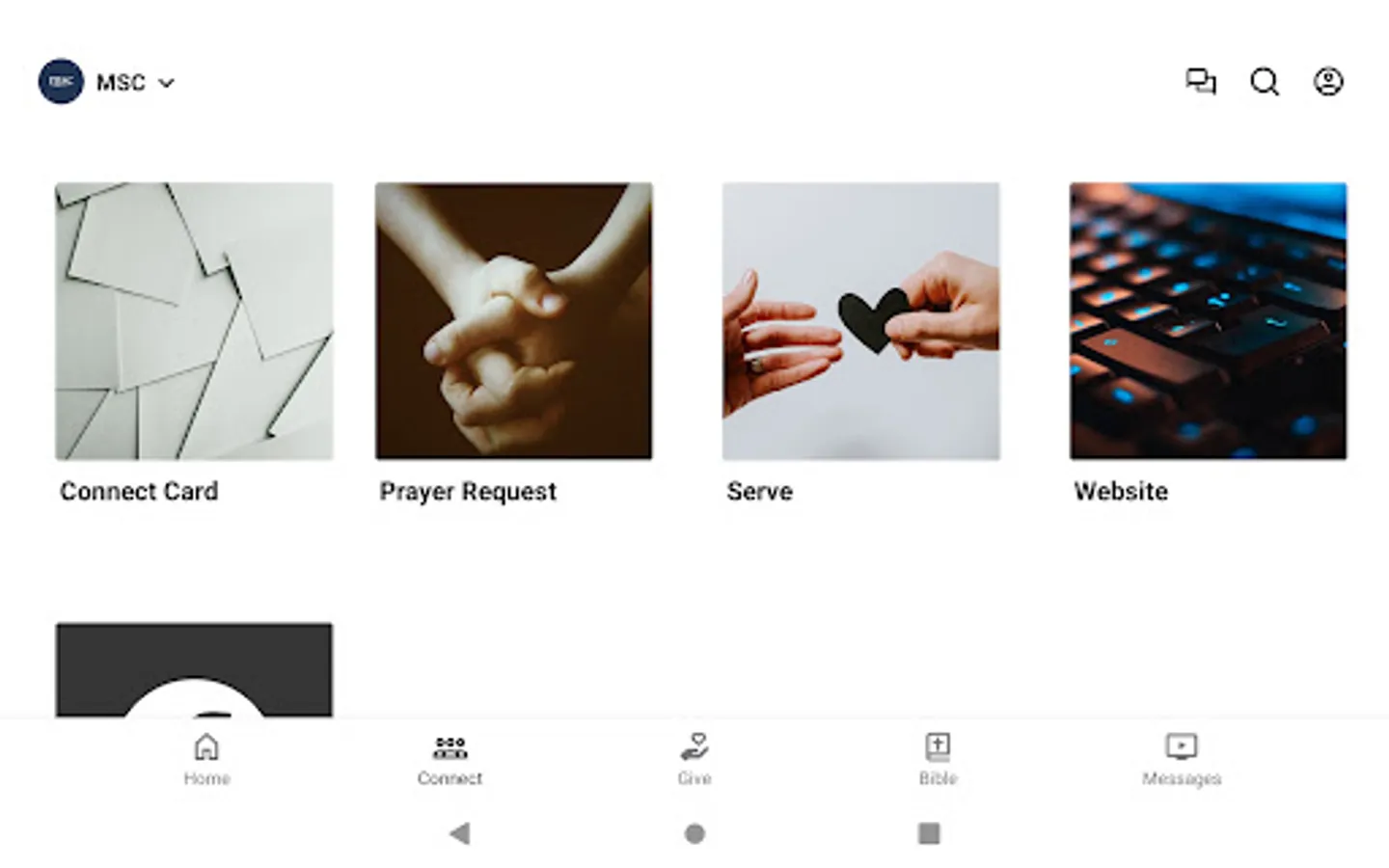Tap the Android recent apps square
This screenshot has width=1389, height=868.
pyautogui.click(x=929, y=833)
